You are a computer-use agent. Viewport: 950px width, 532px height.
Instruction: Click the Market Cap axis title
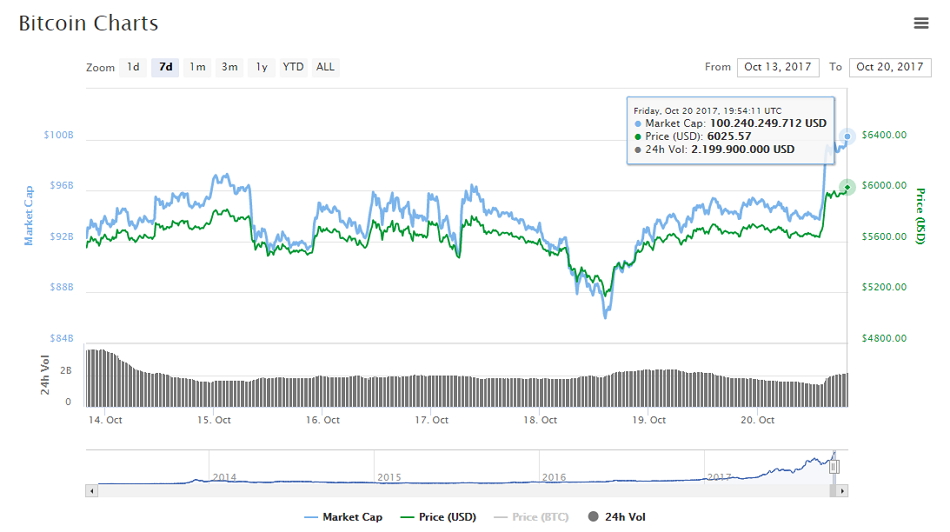click(x=28, y=216)
